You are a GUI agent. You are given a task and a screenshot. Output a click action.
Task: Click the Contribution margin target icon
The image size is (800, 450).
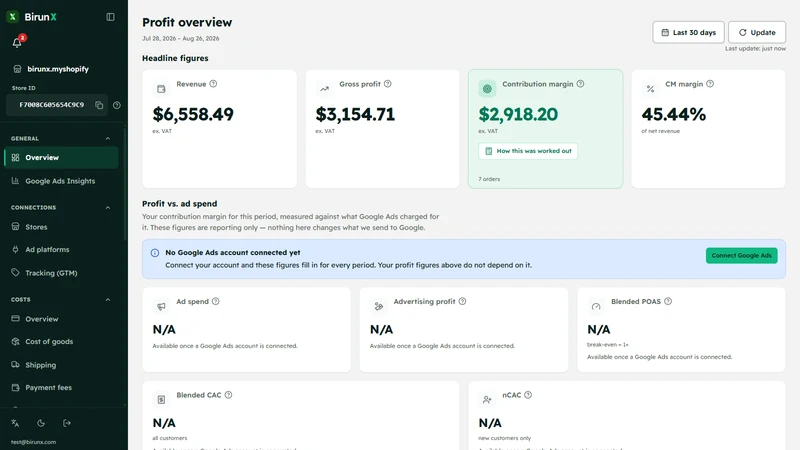[x=487, y=89]
